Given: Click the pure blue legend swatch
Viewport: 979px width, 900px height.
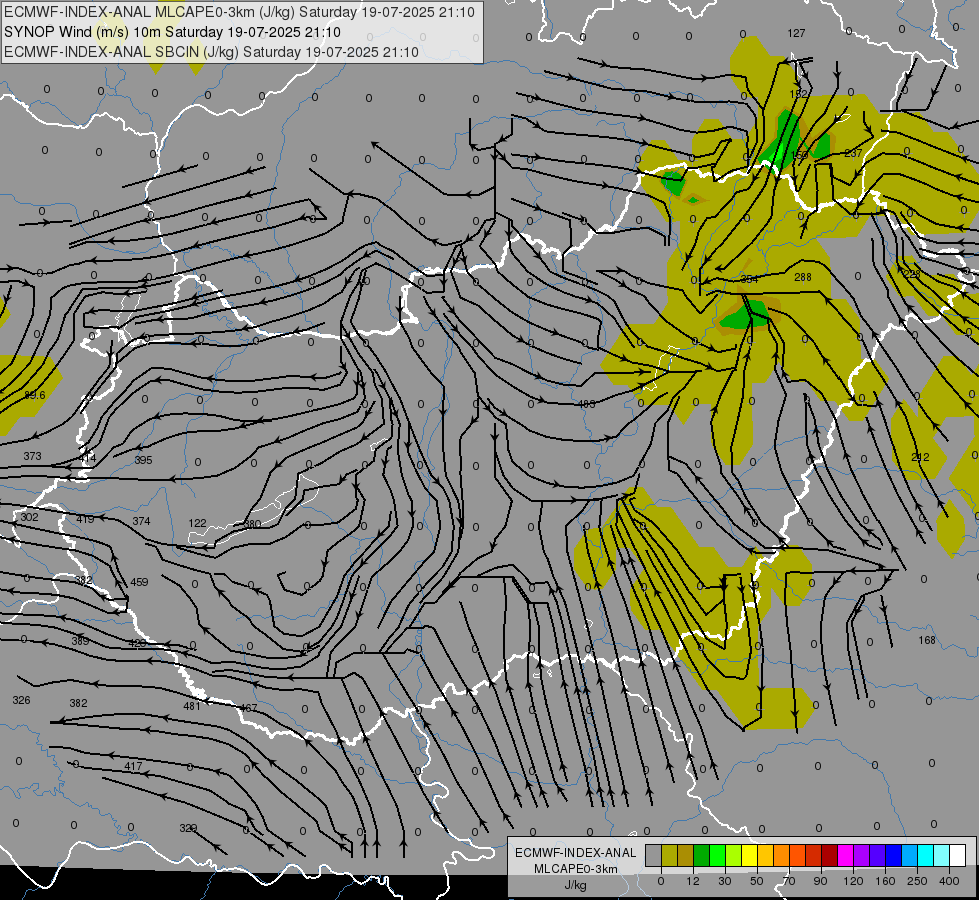Looking at the screenshot, I should click(x=894, y=856).
